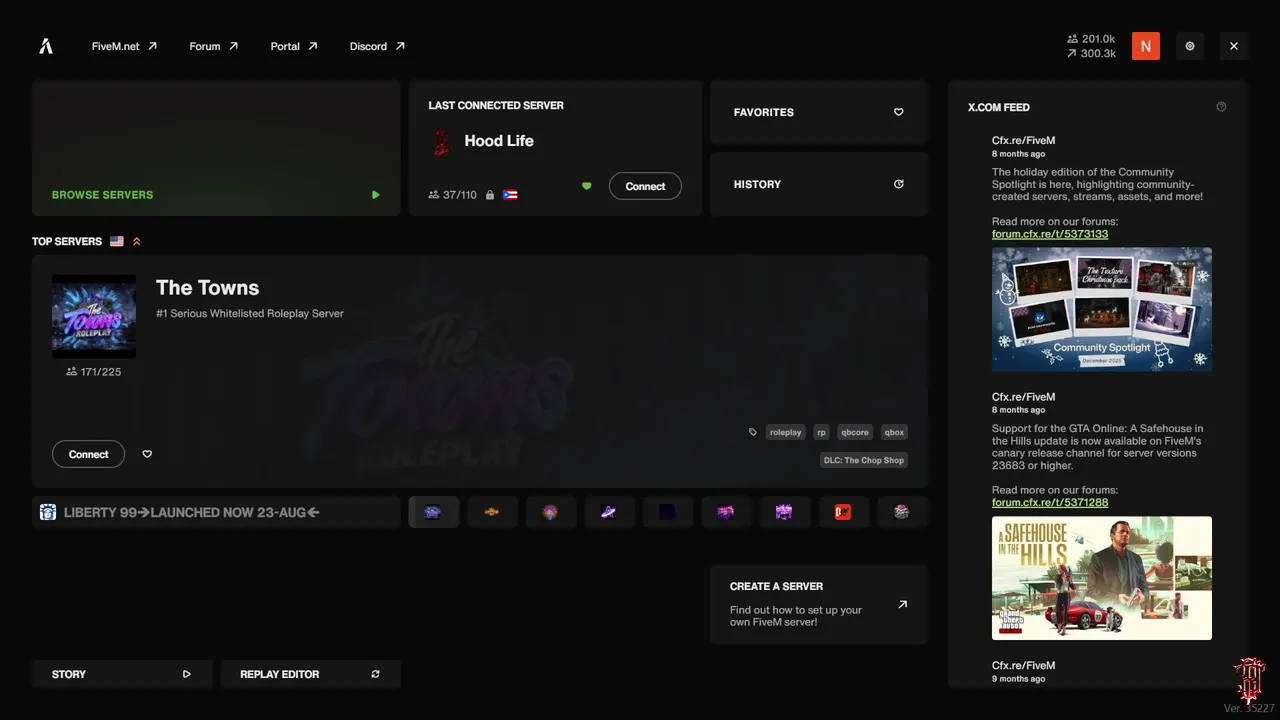
Task: Close the launcher with the X icon
Action: pos(1234,46)
